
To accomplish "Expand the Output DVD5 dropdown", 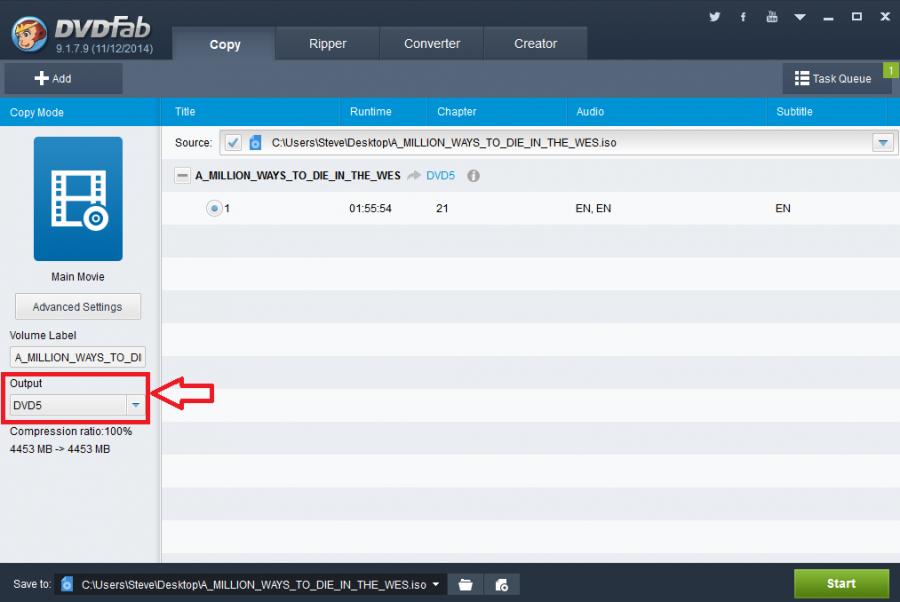I will coord(135,405).
